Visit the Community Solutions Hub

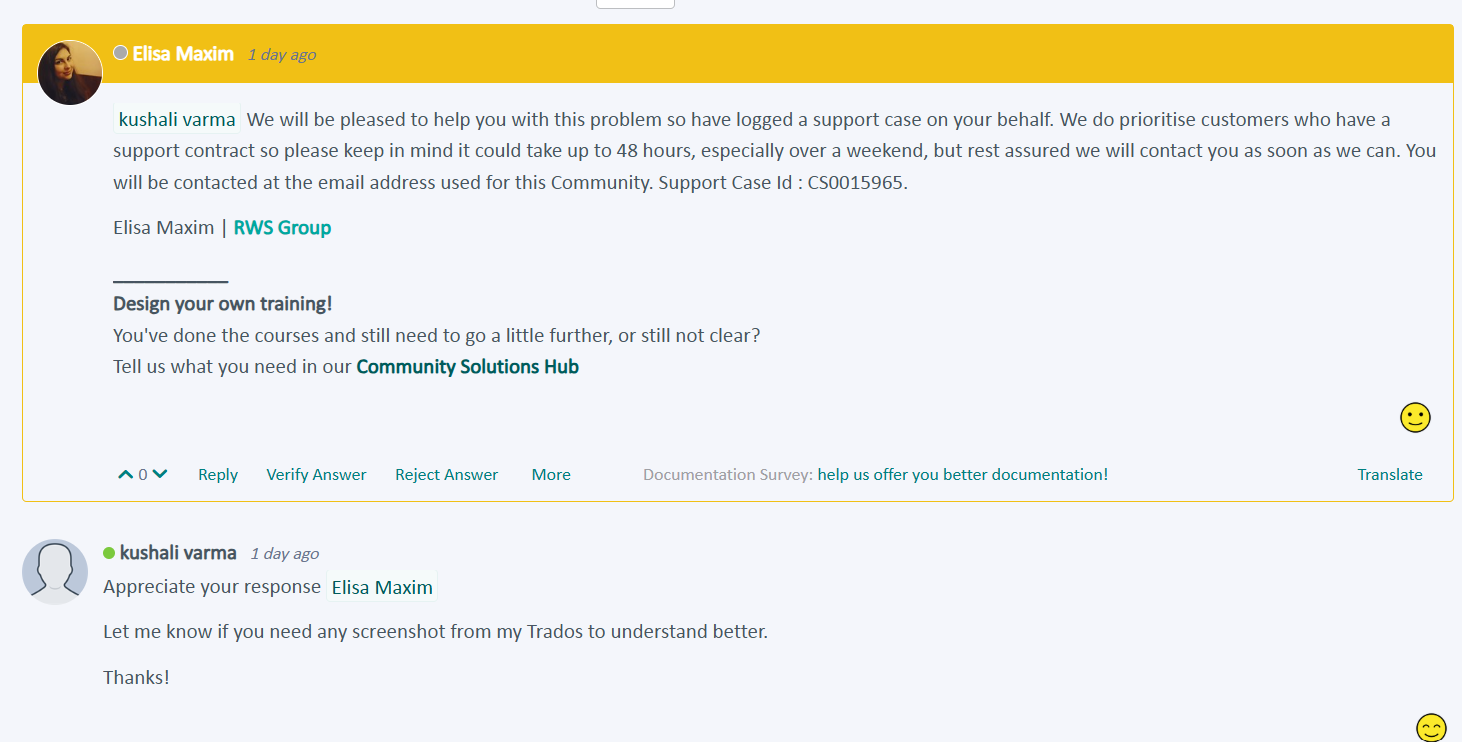[x=467, y=366]
